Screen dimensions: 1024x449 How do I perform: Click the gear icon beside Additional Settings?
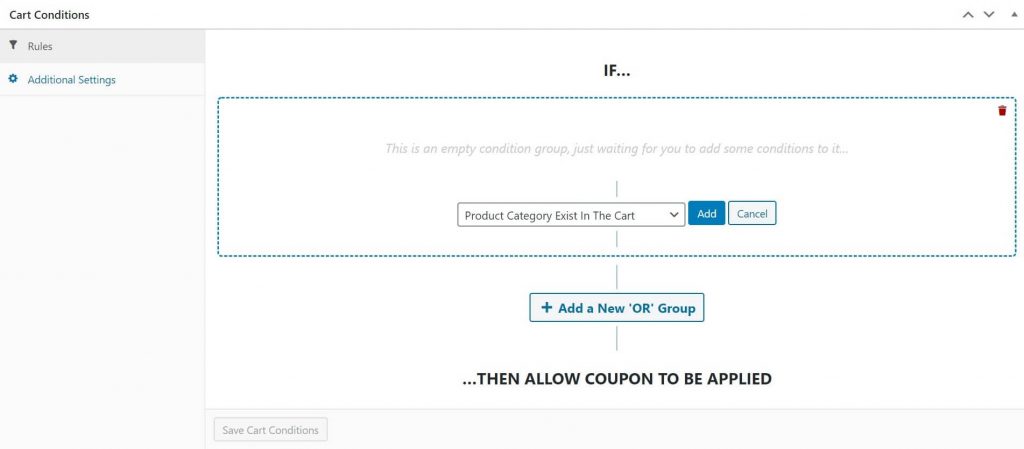(x=13, y=79)
